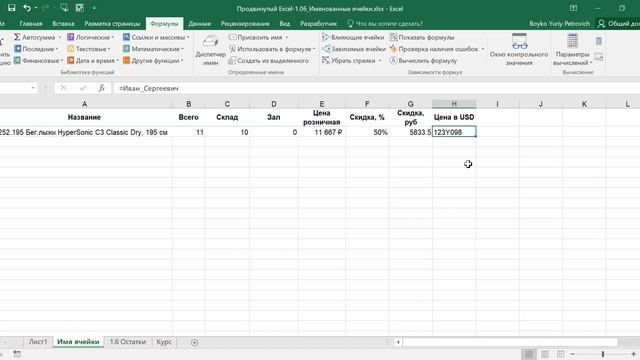Open the Рецензирование tab
This screenshot has height=360, width=640.
(x=245, y=24)
